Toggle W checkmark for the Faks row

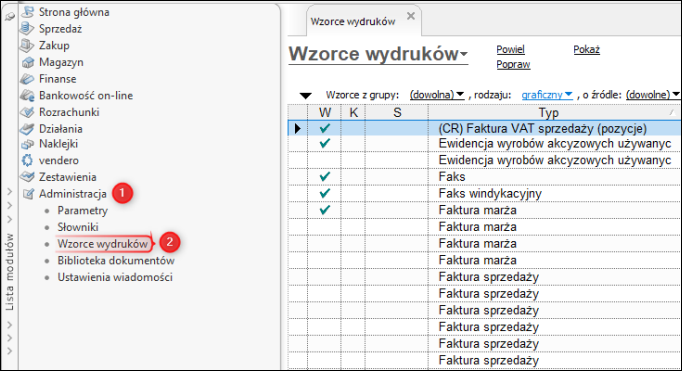(x=324, y=177)
